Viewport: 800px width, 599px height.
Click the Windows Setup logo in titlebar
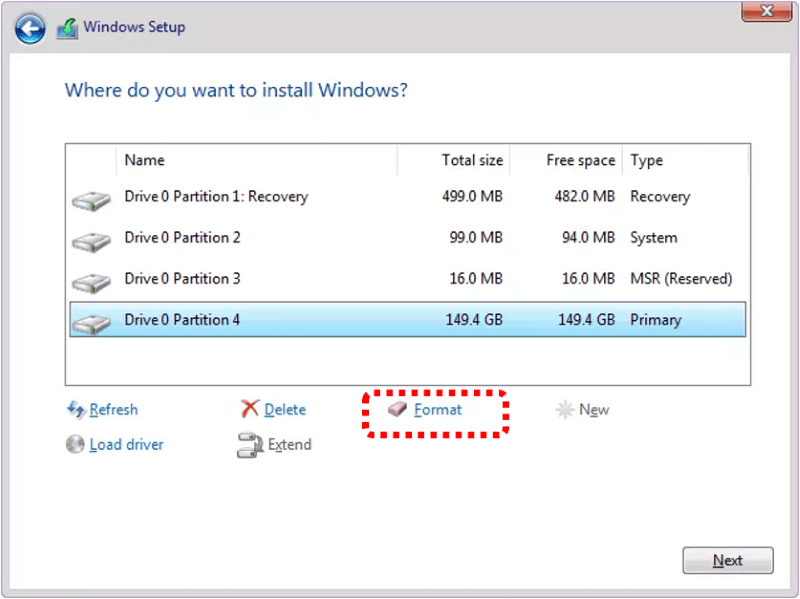(x=66, y=27)
